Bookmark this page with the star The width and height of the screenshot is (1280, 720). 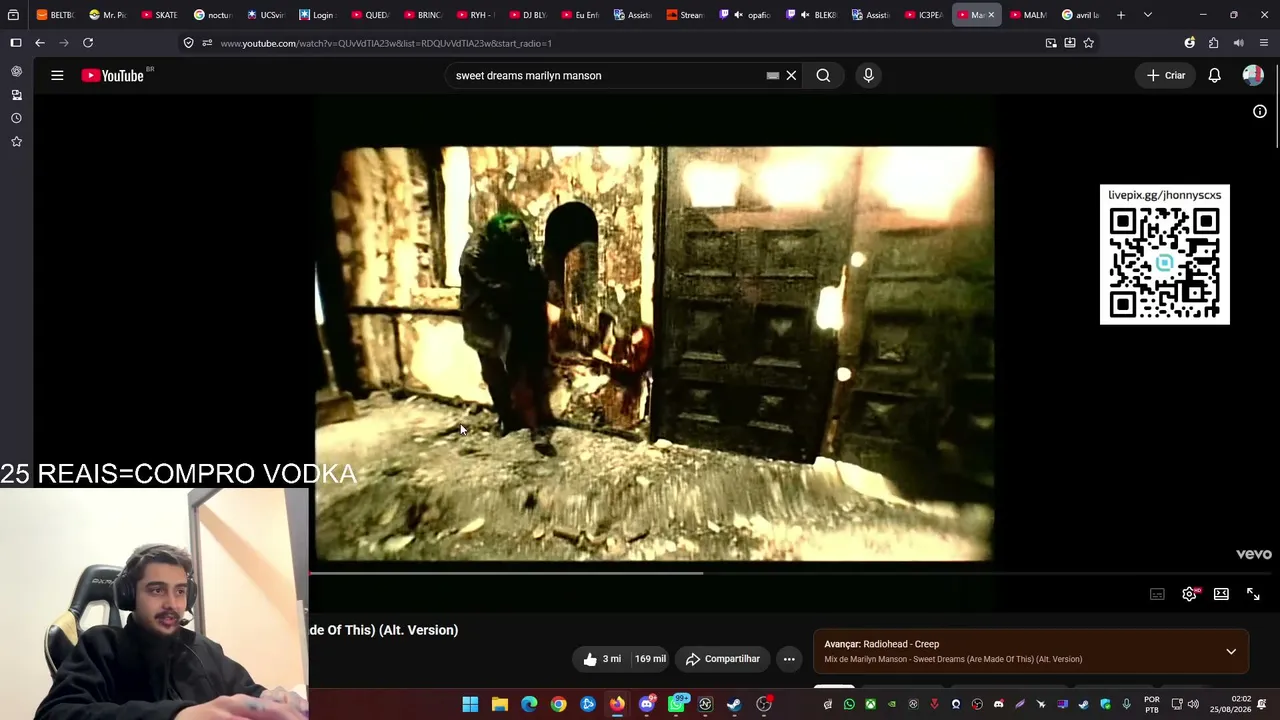click(x=1088, y=43)
